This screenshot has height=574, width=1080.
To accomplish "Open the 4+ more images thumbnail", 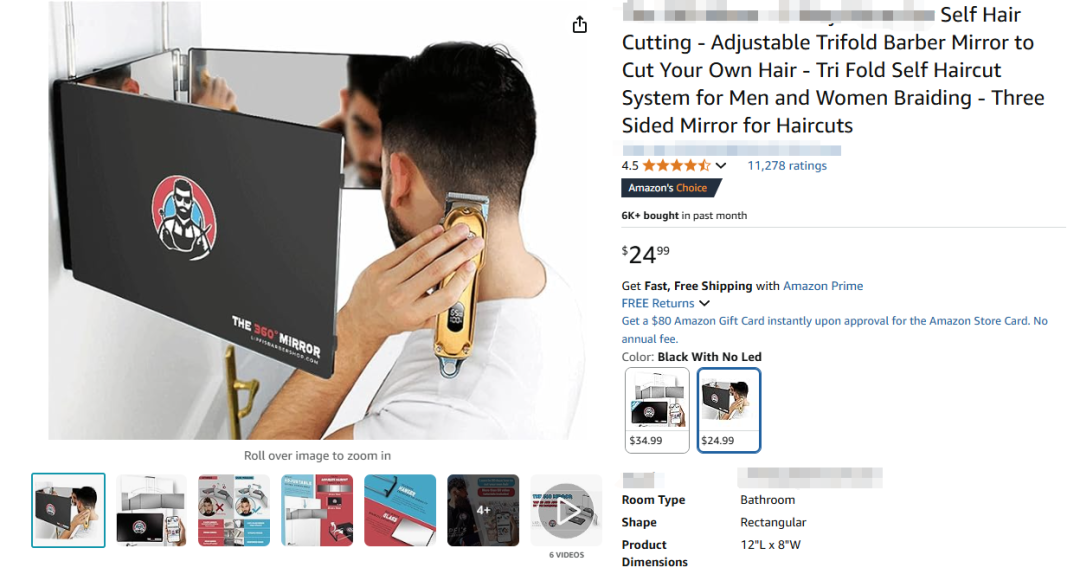I will tap(483, 511).
